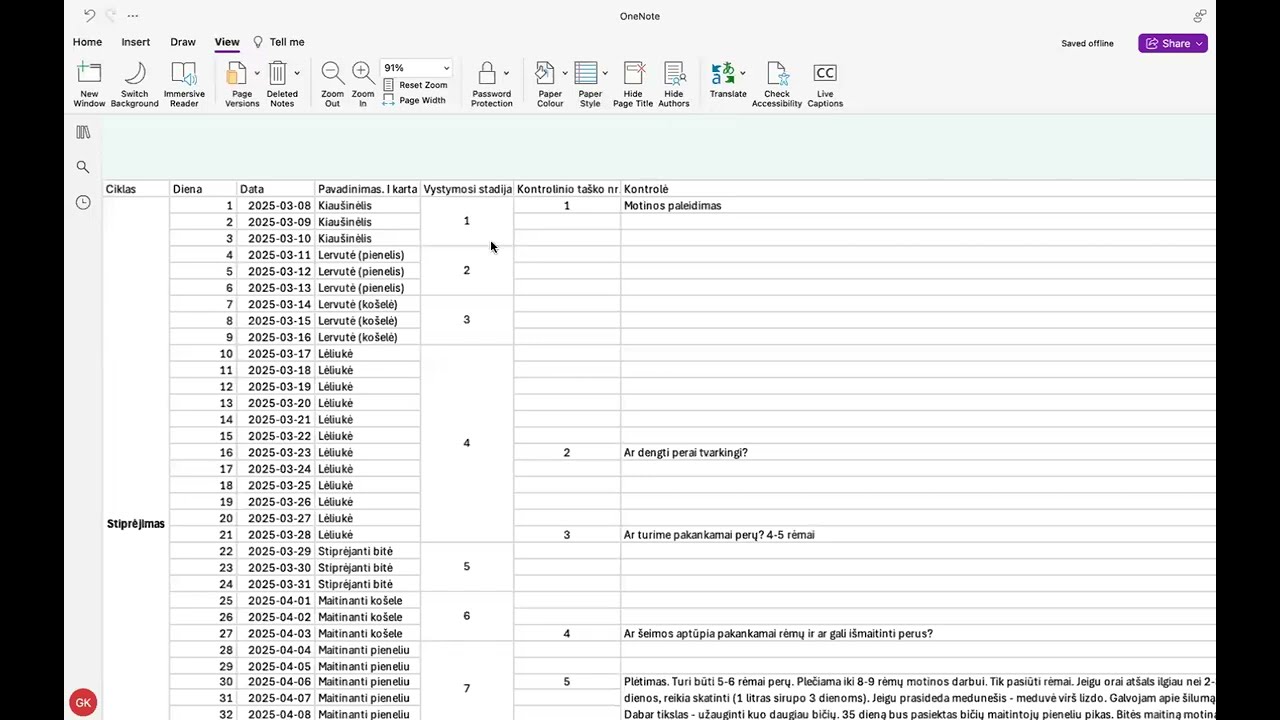This screenshot has height=720, width=1280.
Task: Open search from the sidebar
Action: click(83, 167)
